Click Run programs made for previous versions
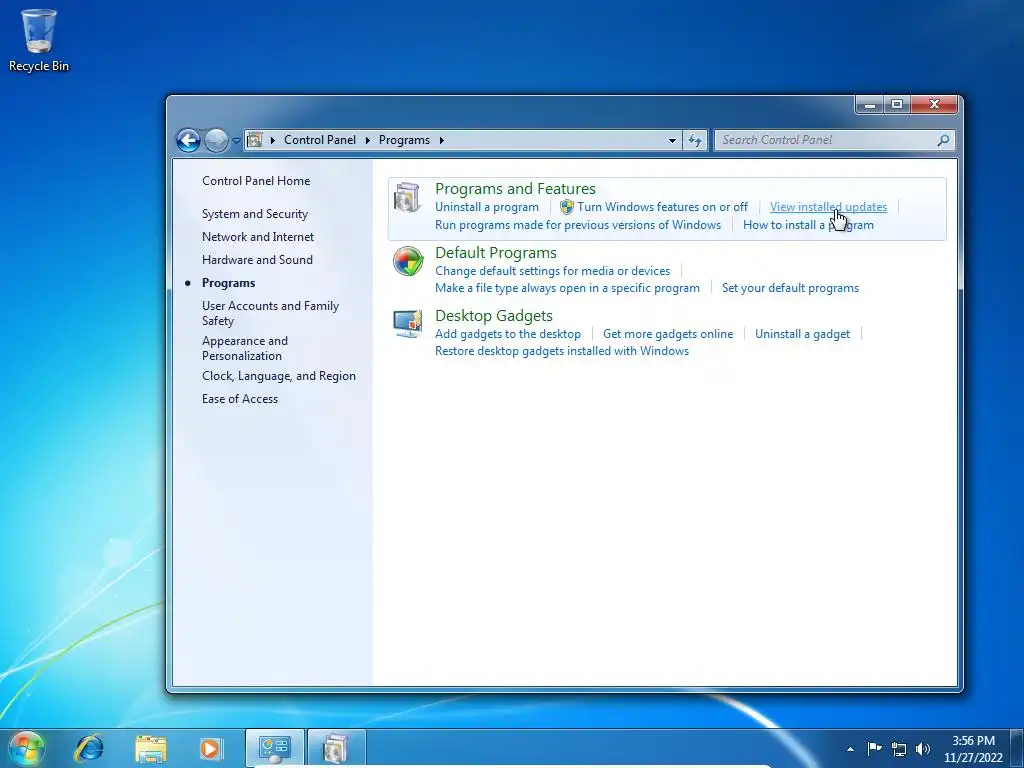This screenshot has width=1024, height=768. [x=578, y=225]
